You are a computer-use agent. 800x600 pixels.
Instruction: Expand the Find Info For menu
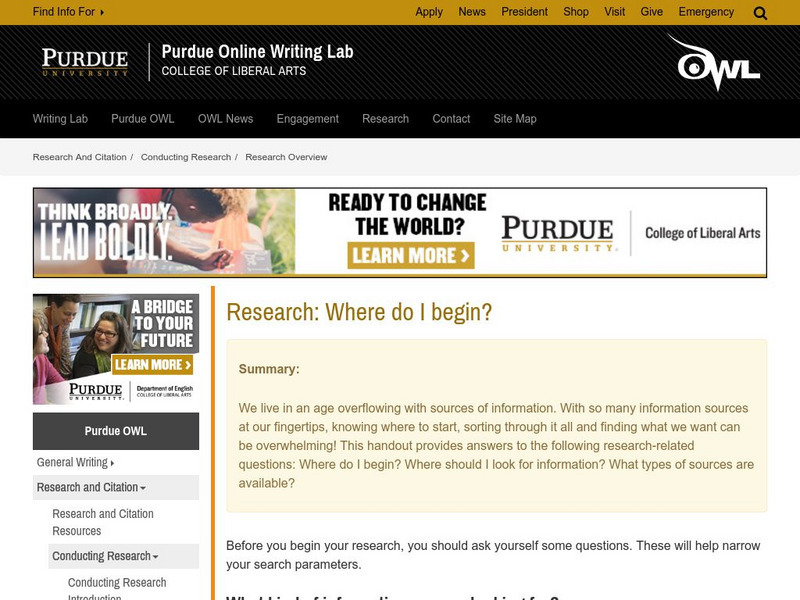coord(68,12)
